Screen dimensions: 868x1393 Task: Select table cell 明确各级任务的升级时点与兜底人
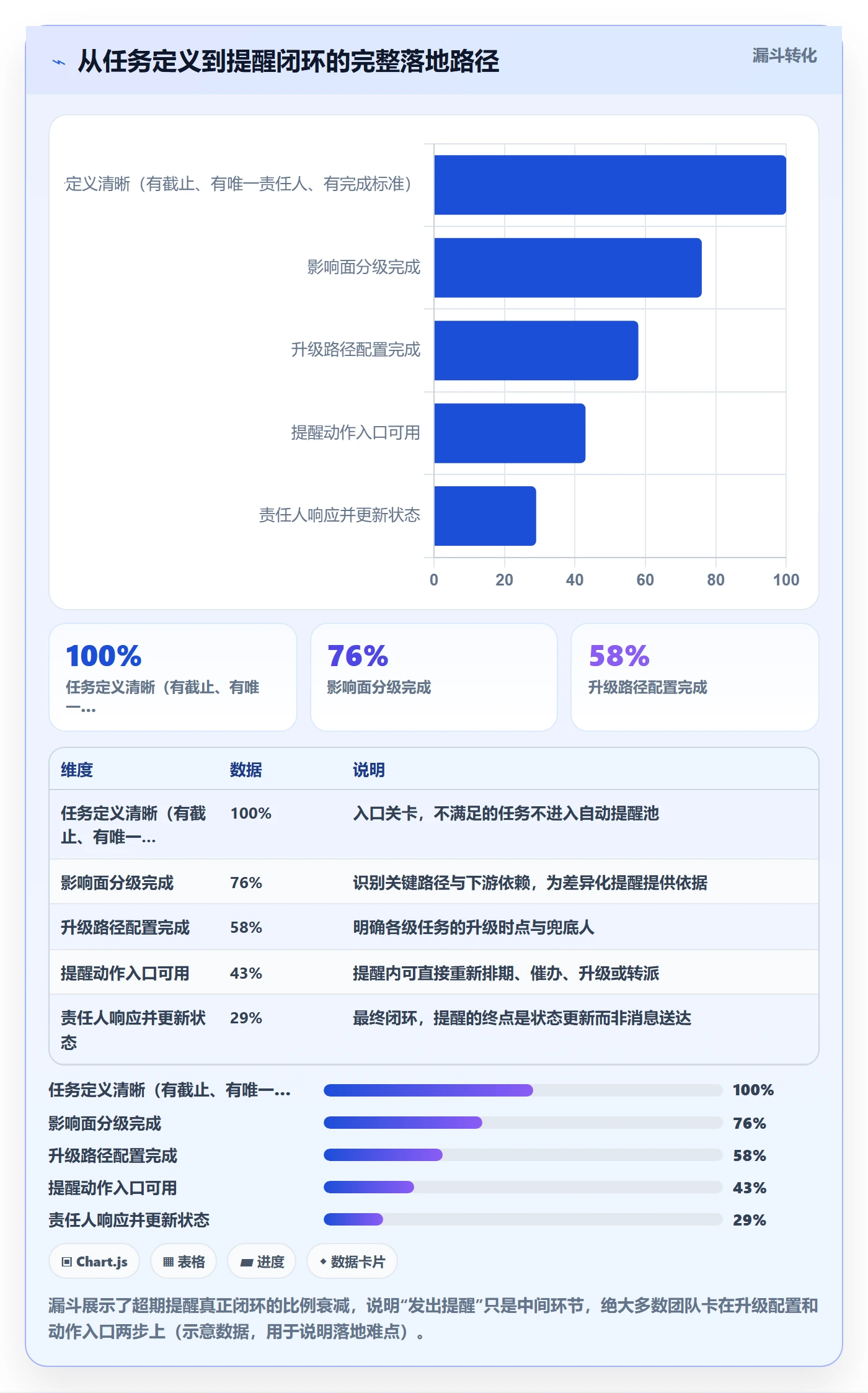(474, 927)
